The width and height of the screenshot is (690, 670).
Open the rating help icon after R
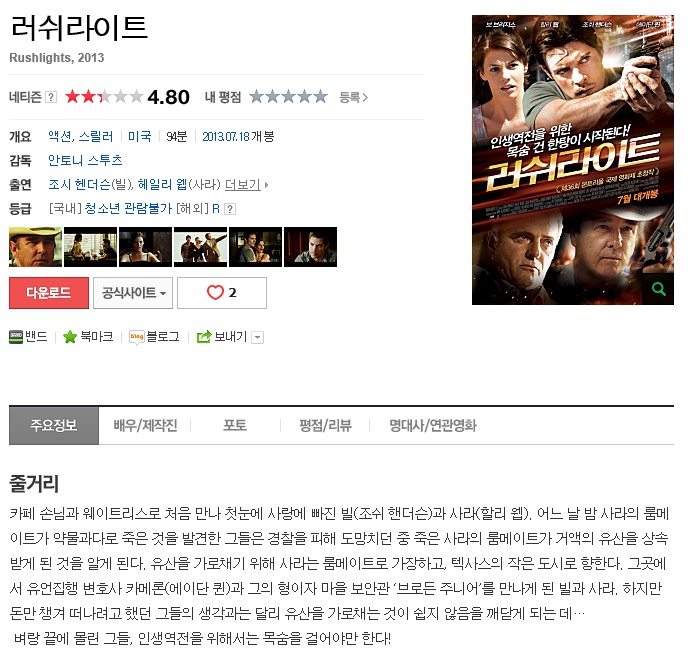point(230,209)
